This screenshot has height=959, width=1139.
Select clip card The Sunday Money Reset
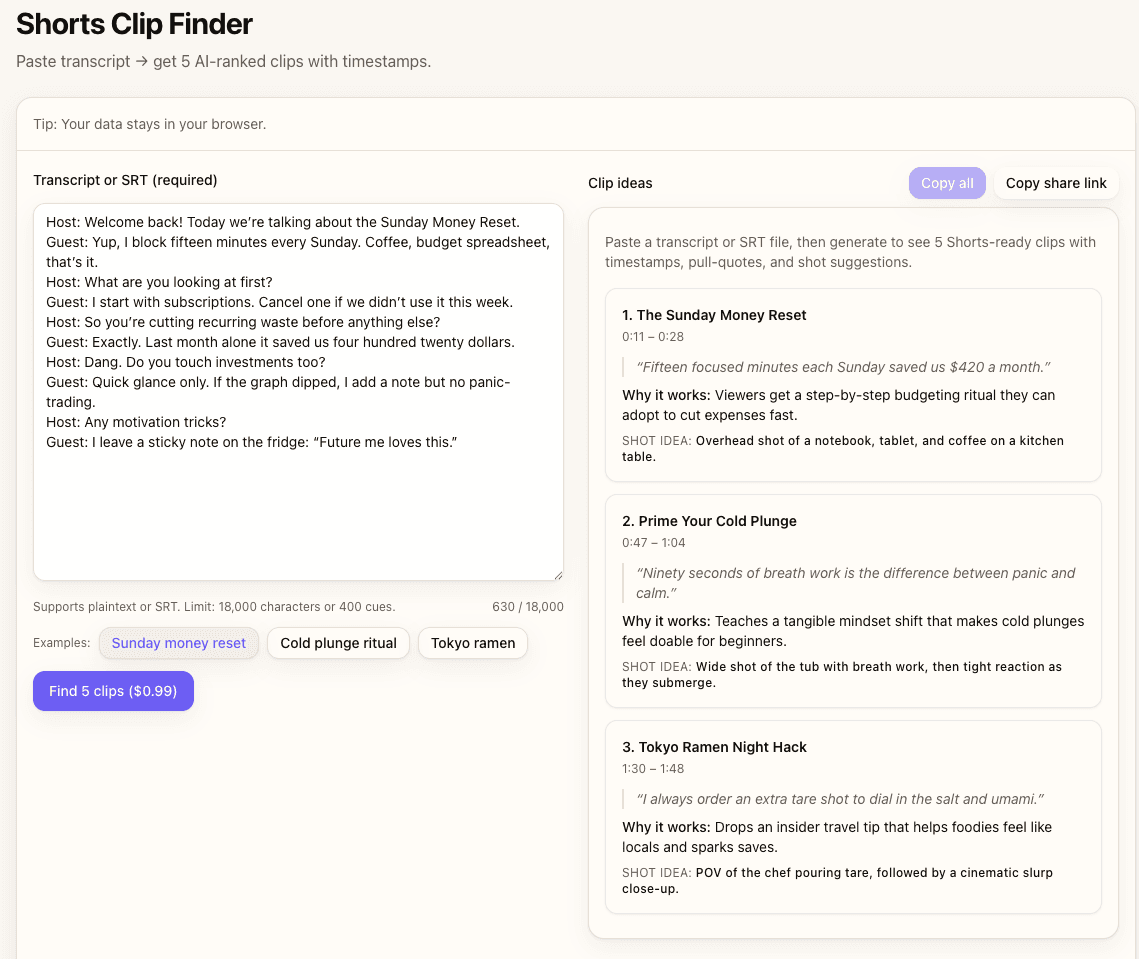coord(853,385)
